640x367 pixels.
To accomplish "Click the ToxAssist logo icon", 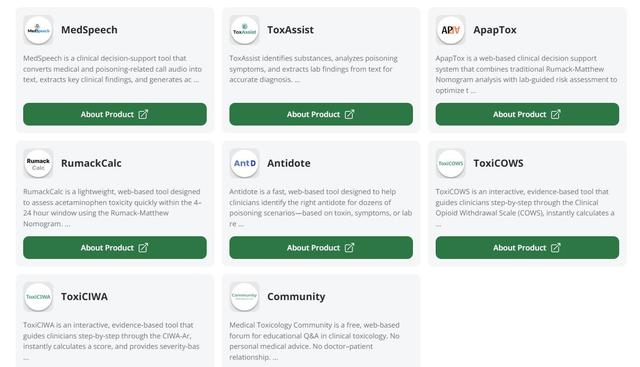I will (244, 30).
